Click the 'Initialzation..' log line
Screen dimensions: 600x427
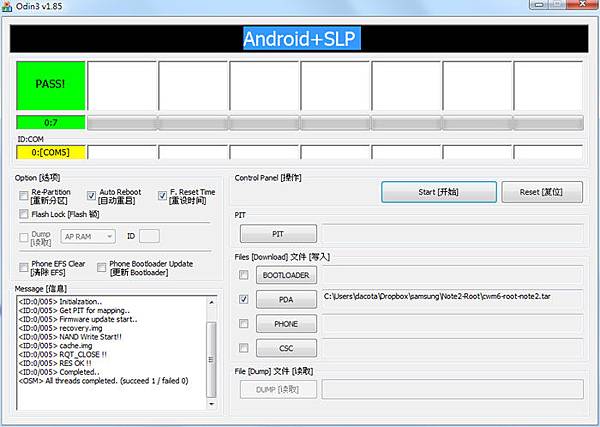(60, 302)
